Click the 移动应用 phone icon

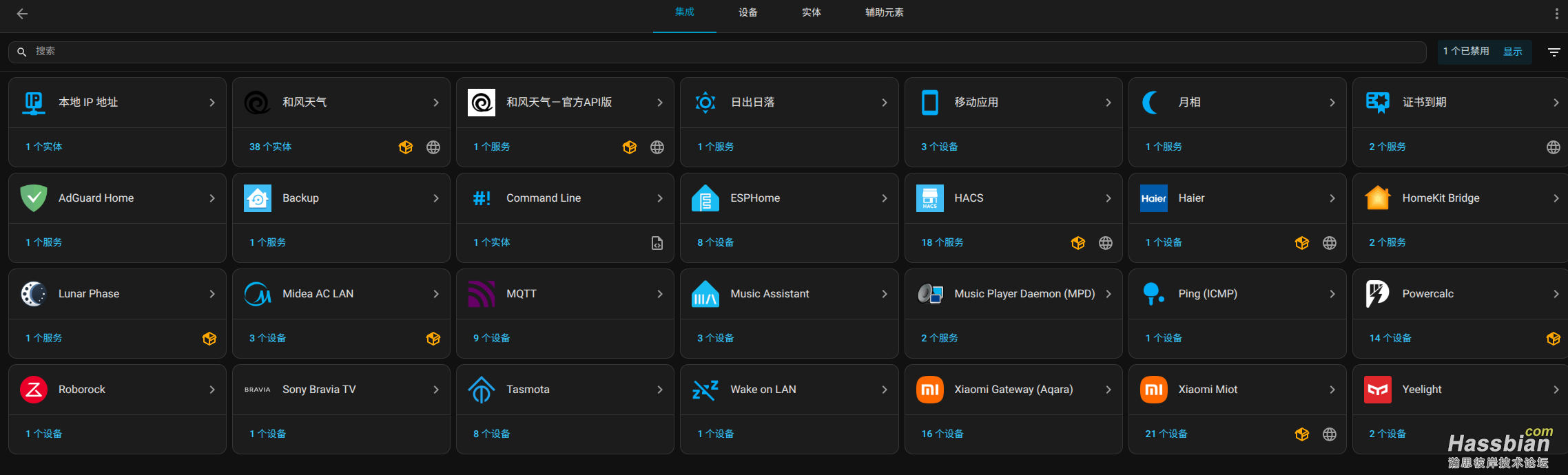[929, 103]
